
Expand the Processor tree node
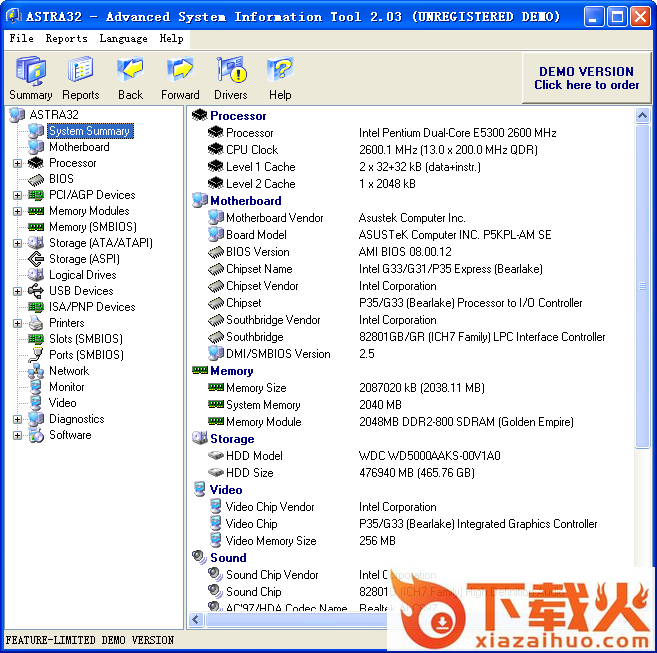pyautogui.click(x=17, y=163)
